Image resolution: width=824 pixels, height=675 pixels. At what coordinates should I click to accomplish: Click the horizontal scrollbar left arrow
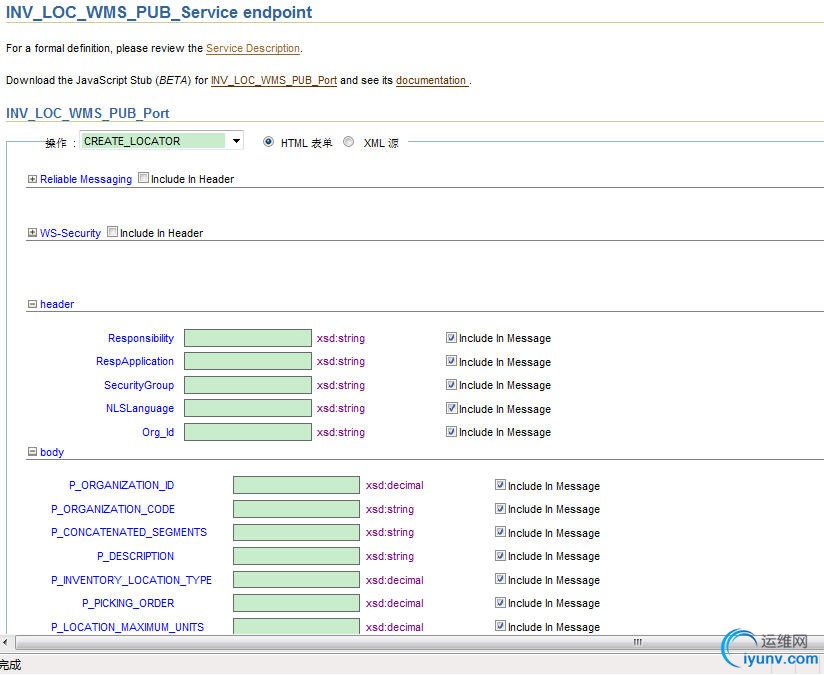[x=5, y=642]
